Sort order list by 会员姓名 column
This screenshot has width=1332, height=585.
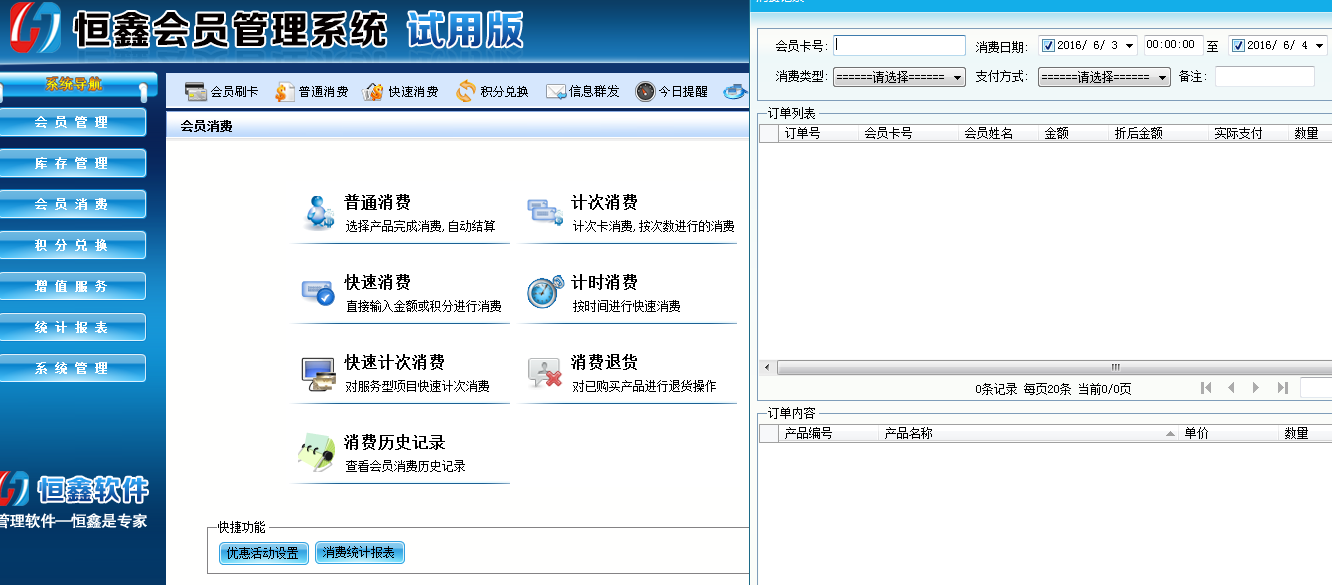coord(998,133)
